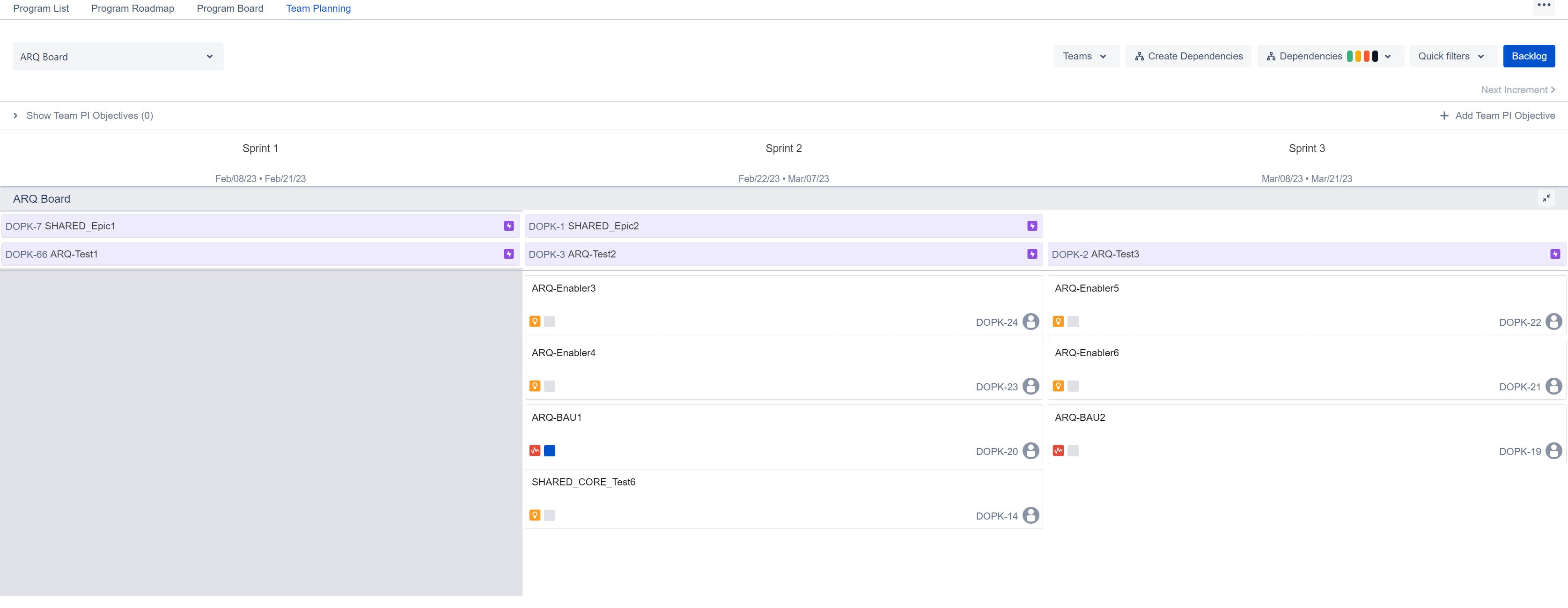Screen dimensions: 1568x608
Task: Click the assignee avatar on DOPK-24 card
Action: 1031,322
